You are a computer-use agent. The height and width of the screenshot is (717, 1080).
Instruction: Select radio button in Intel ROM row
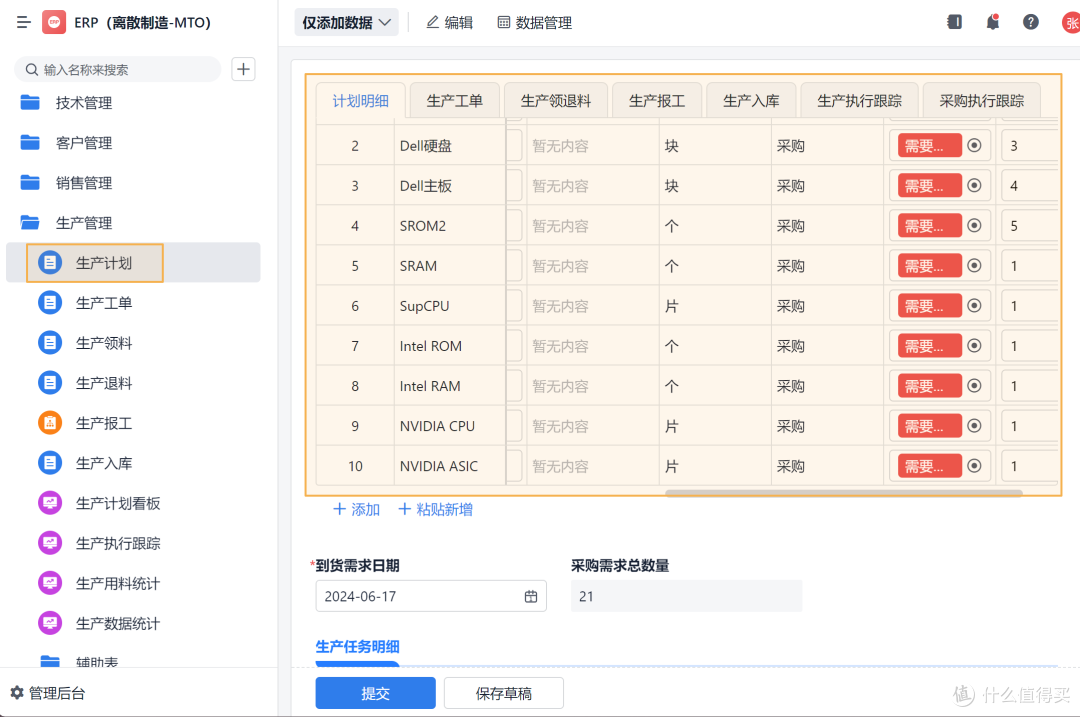tap(974, 346)
